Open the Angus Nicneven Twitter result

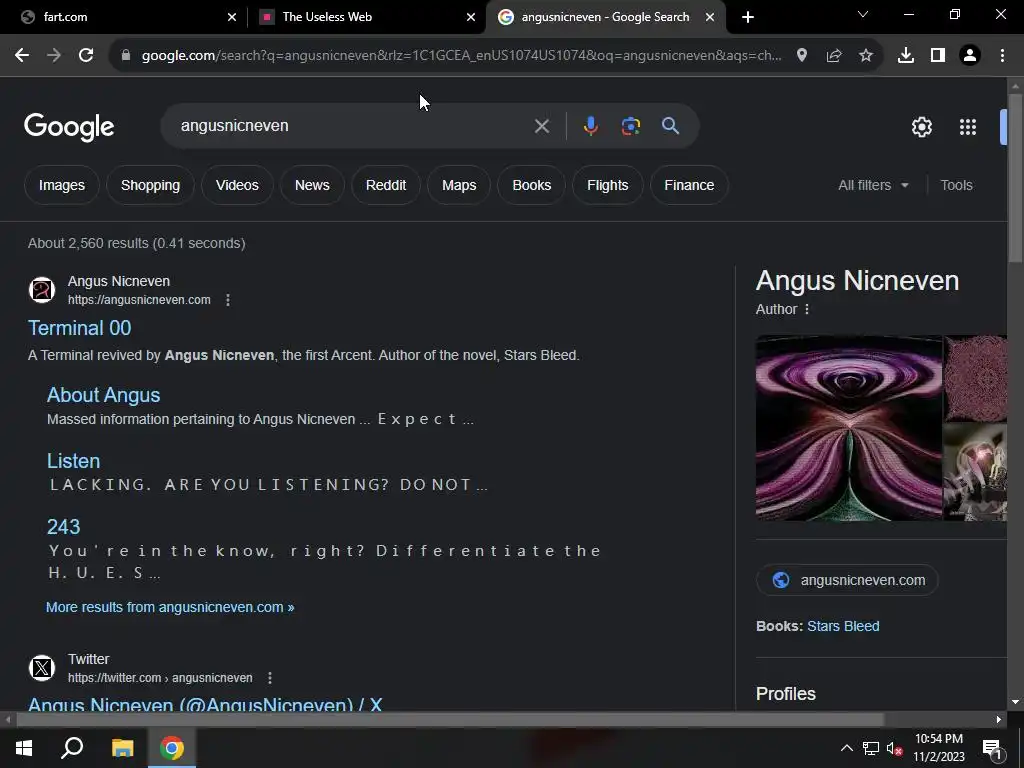[205, 704]
